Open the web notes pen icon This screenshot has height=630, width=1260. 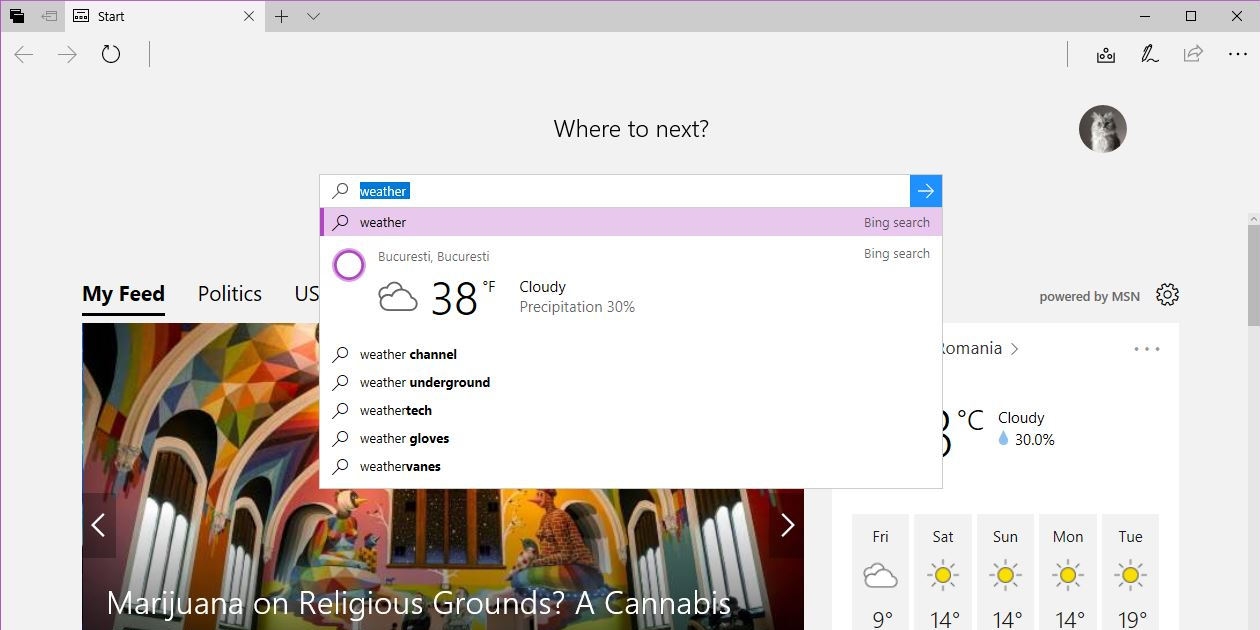tap(1150, 54)
